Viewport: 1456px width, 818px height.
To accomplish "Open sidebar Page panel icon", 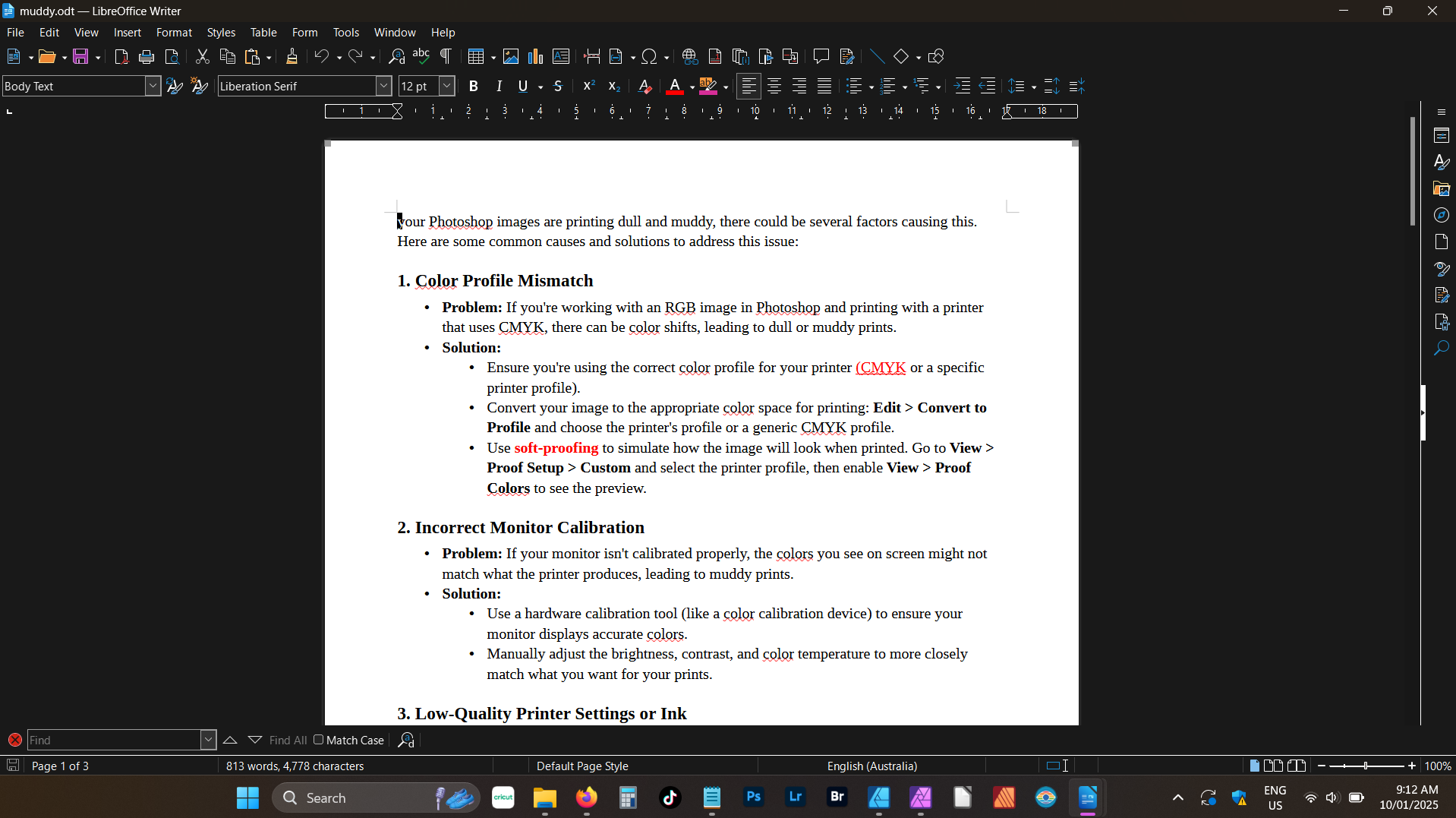I will (1442, 242).
